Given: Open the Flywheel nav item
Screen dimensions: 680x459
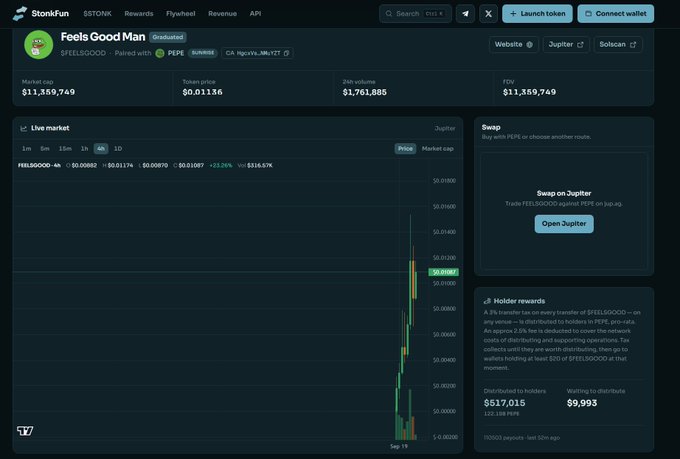Looking at the screenshot, I should coord(180,14).
